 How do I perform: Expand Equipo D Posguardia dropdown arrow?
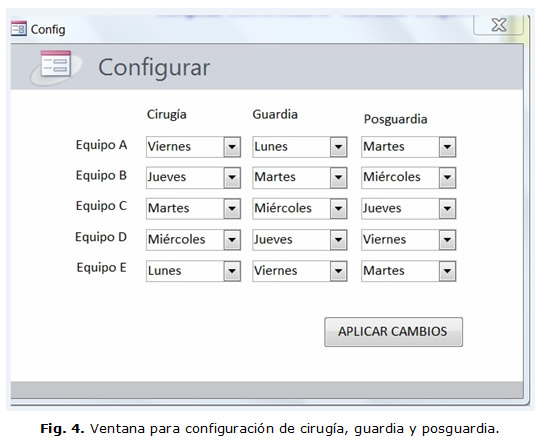447,240
